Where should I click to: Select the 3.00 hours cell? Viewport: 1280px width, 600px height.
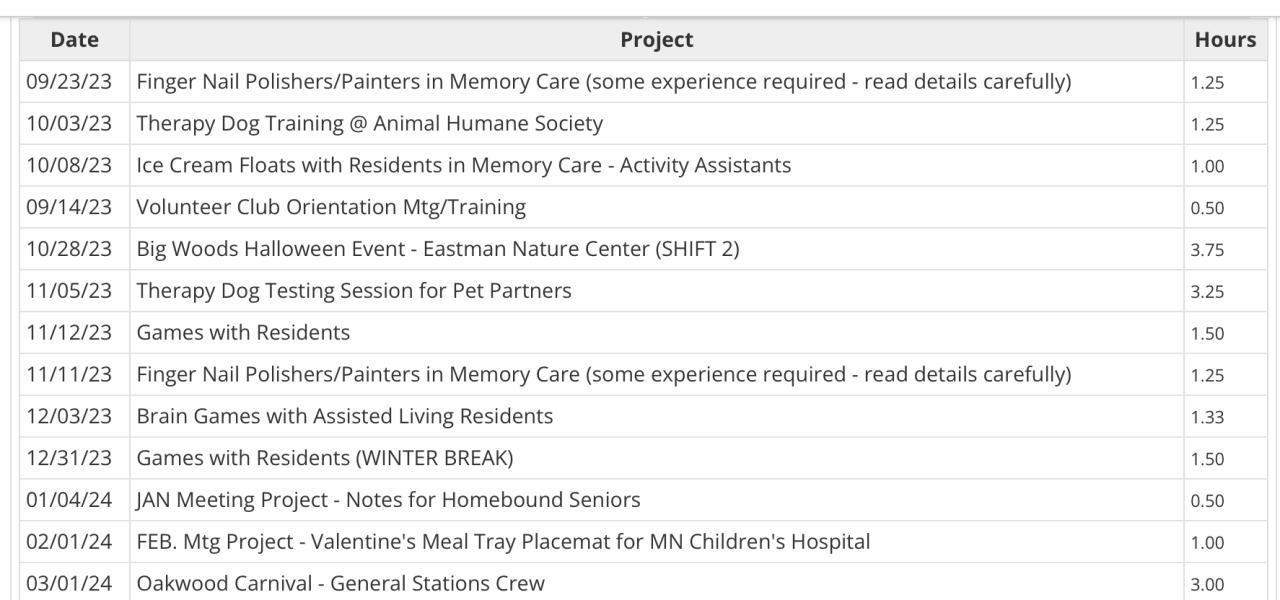(x=1207, y=584)
